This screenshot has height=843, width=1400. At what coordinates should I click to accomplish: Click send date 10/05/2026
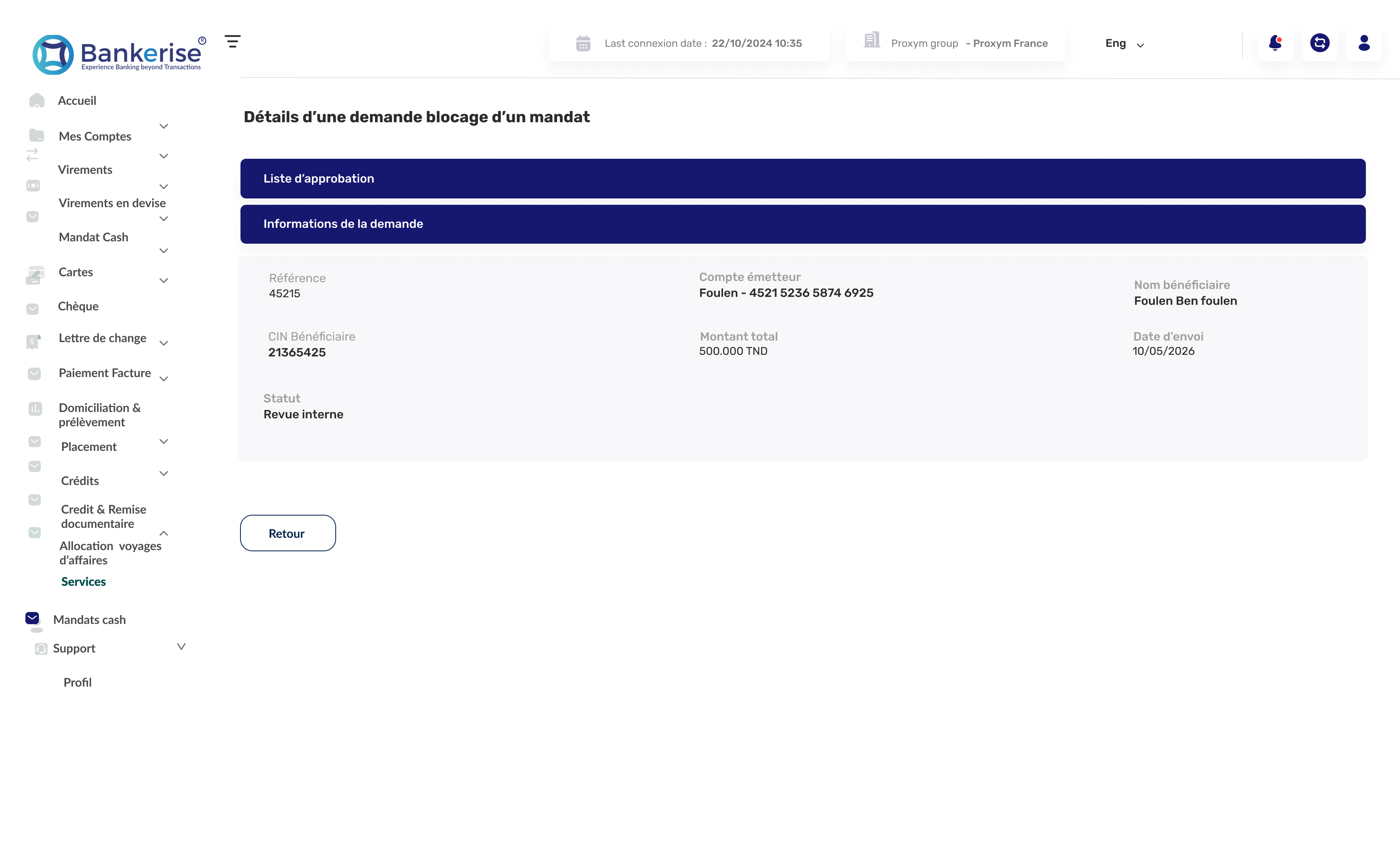point(1163,351)
